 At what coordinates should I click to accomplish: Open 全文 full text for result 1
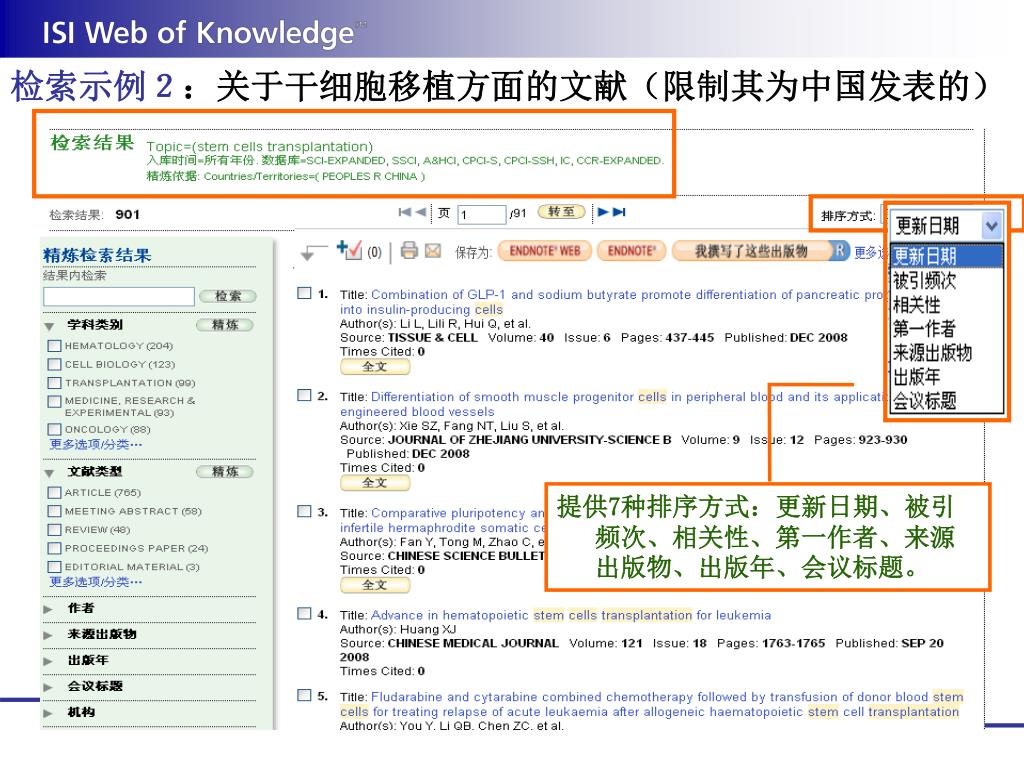coord(375,367)
